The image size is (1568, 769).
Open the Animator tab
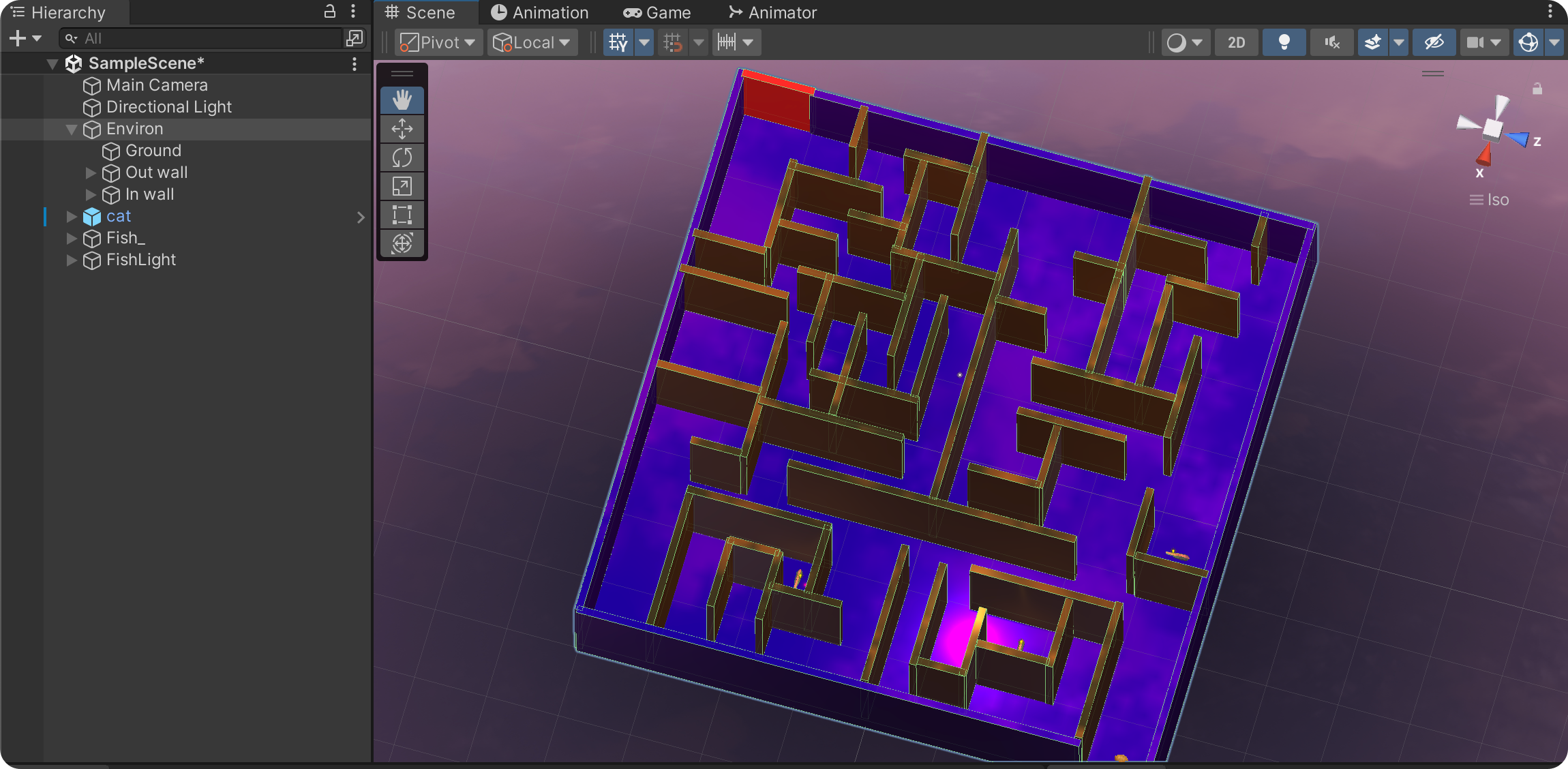click(x=772, y=12)
